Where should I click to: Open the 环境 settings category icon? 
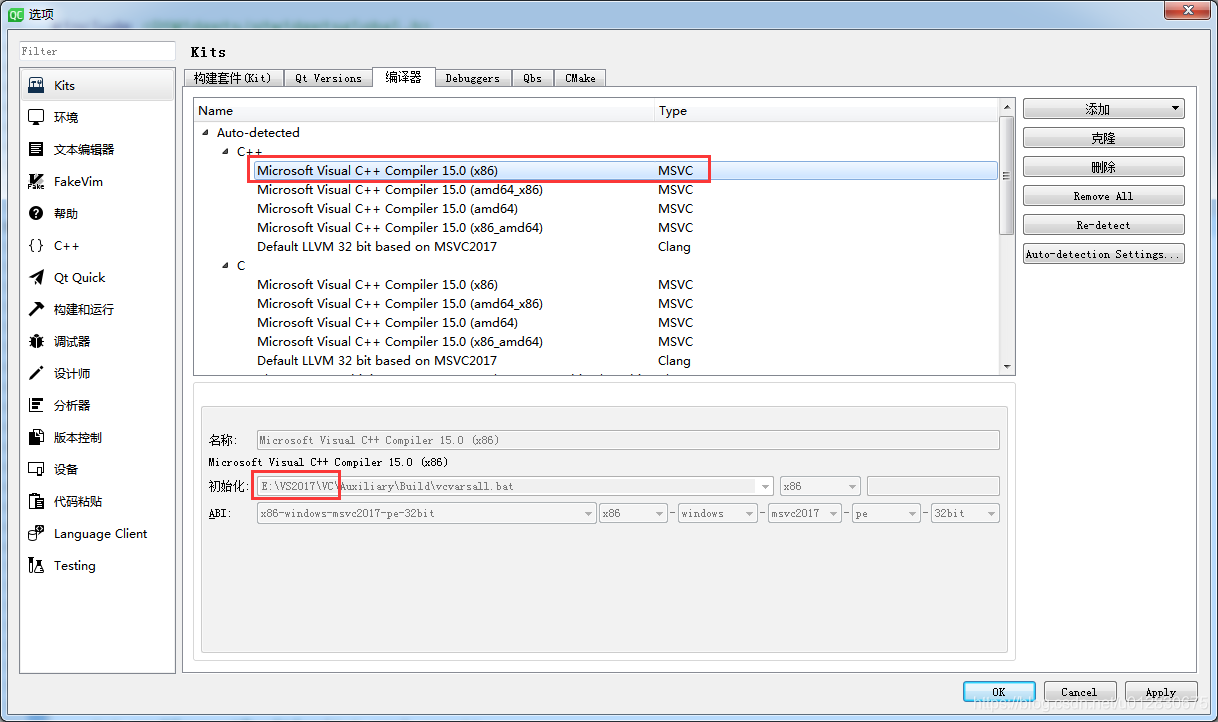(x=36, y=117)
